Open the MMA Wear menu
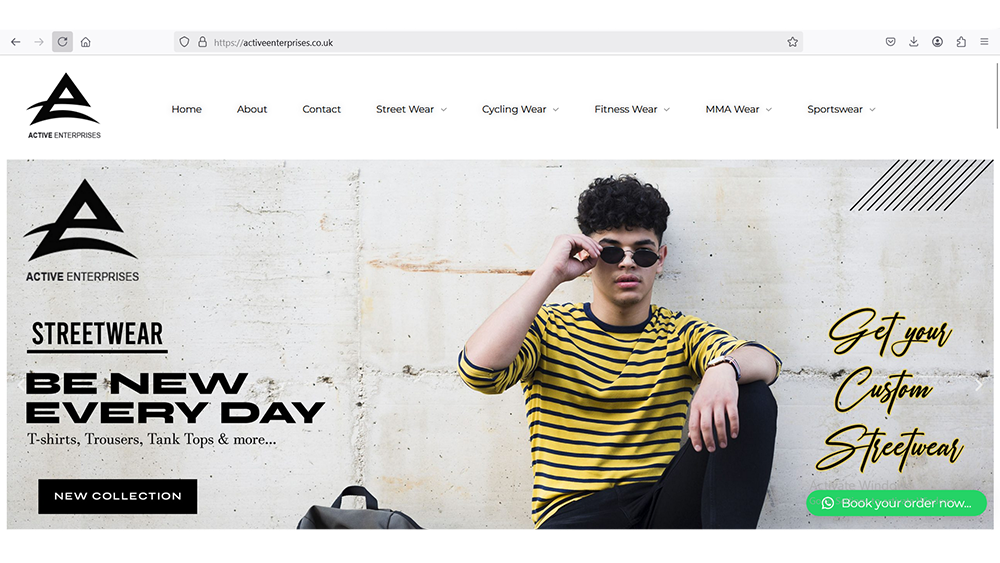 click(x=739, y=109)
